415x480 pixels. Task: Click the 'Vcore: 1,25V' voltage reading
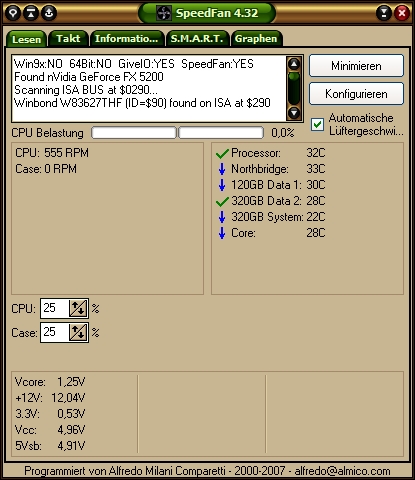click(x=50, y=382)
